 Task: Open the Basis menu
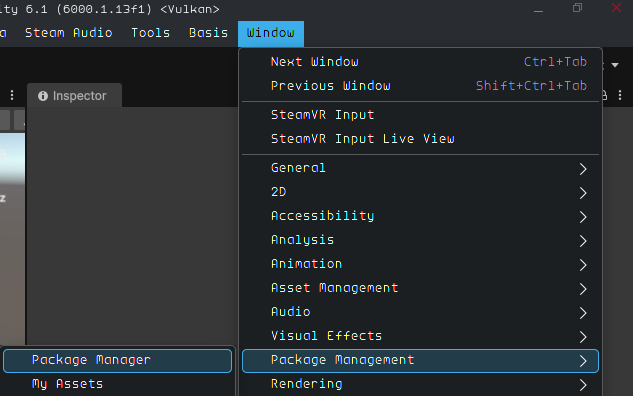click(208, 33)
